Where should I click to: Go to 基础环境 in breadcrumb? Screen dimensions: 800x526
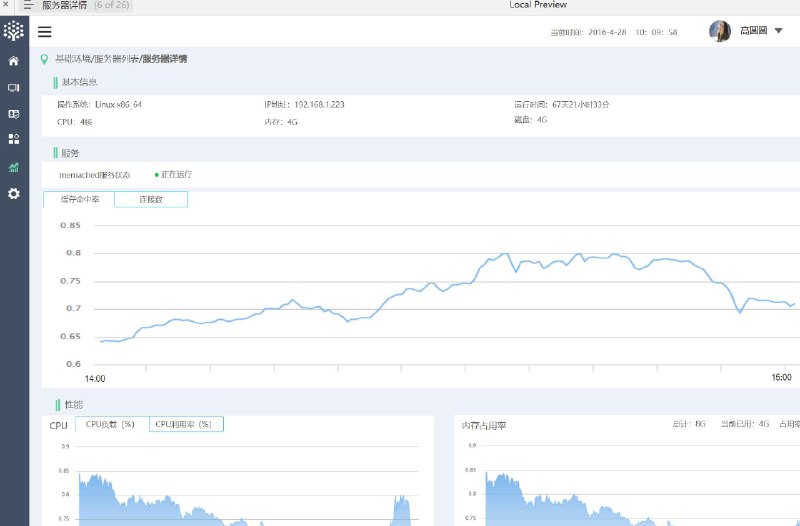pos(73,59)
